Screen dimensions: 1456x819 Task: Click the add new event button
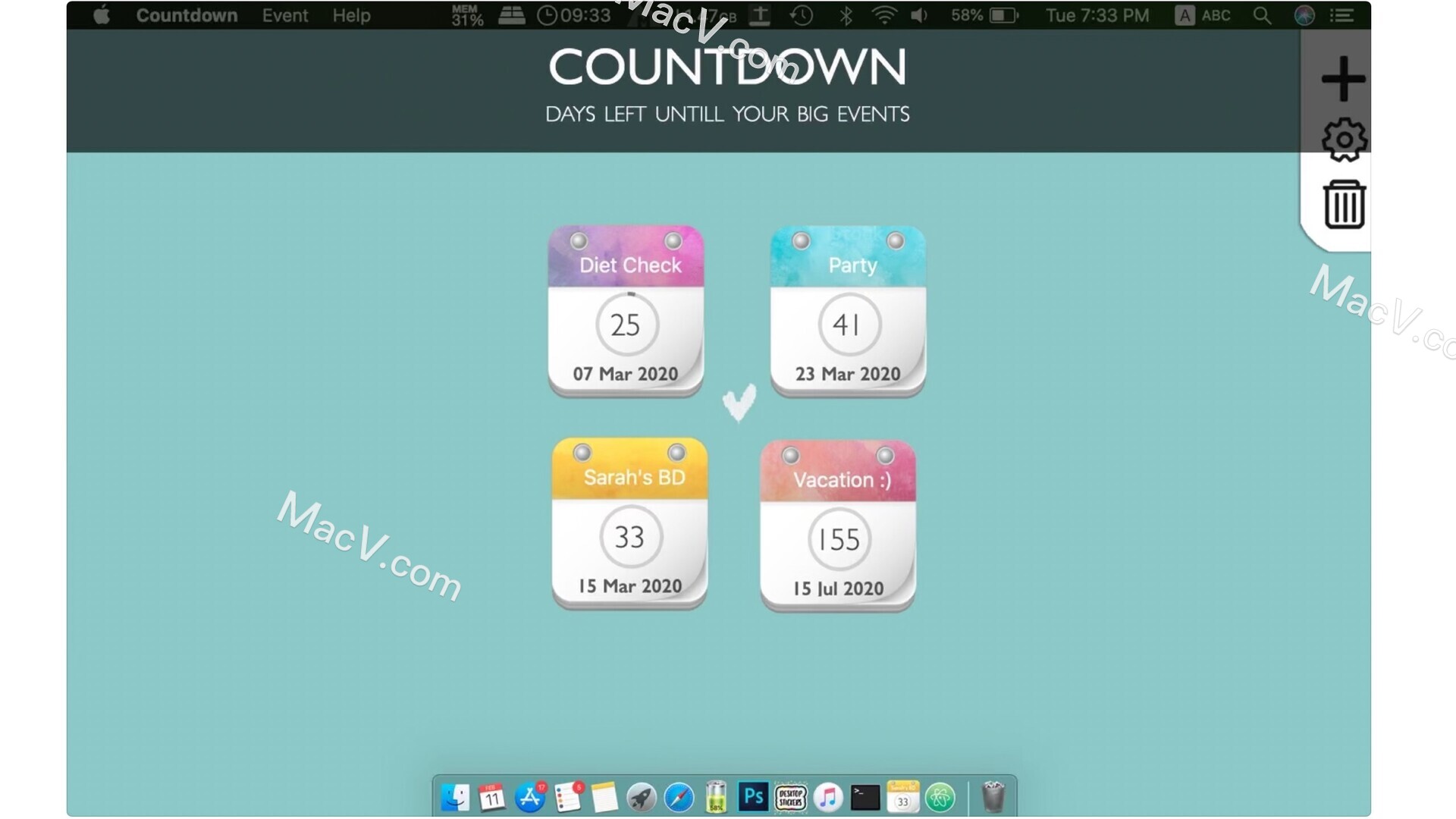[x=1341, y=77]
